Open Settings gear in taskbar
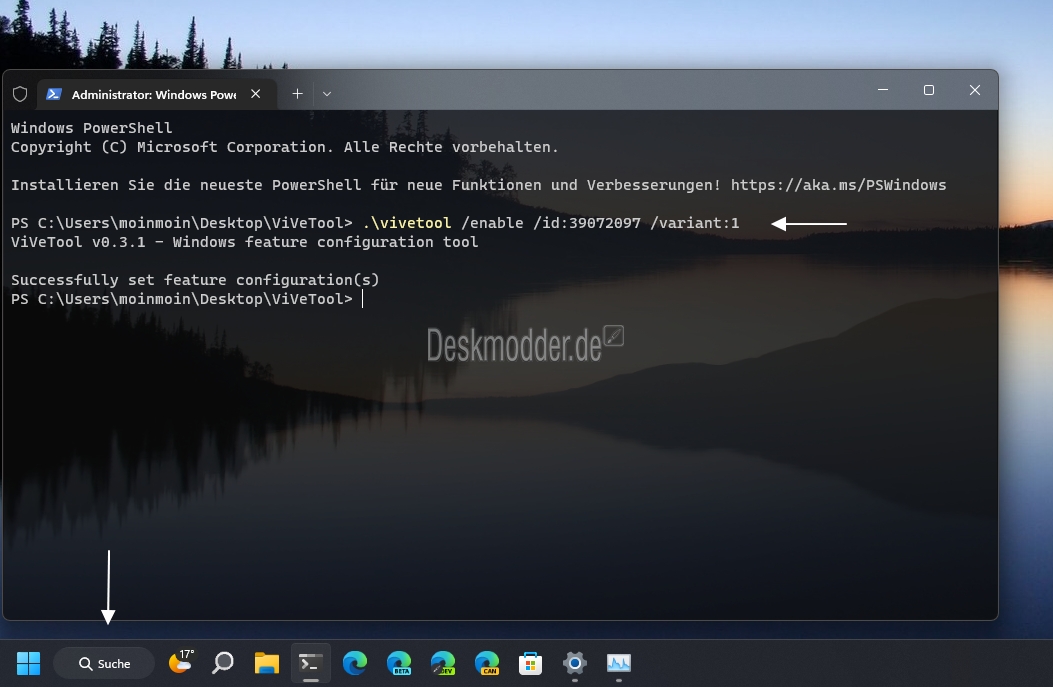The image size is (1053, 687). 575,663
